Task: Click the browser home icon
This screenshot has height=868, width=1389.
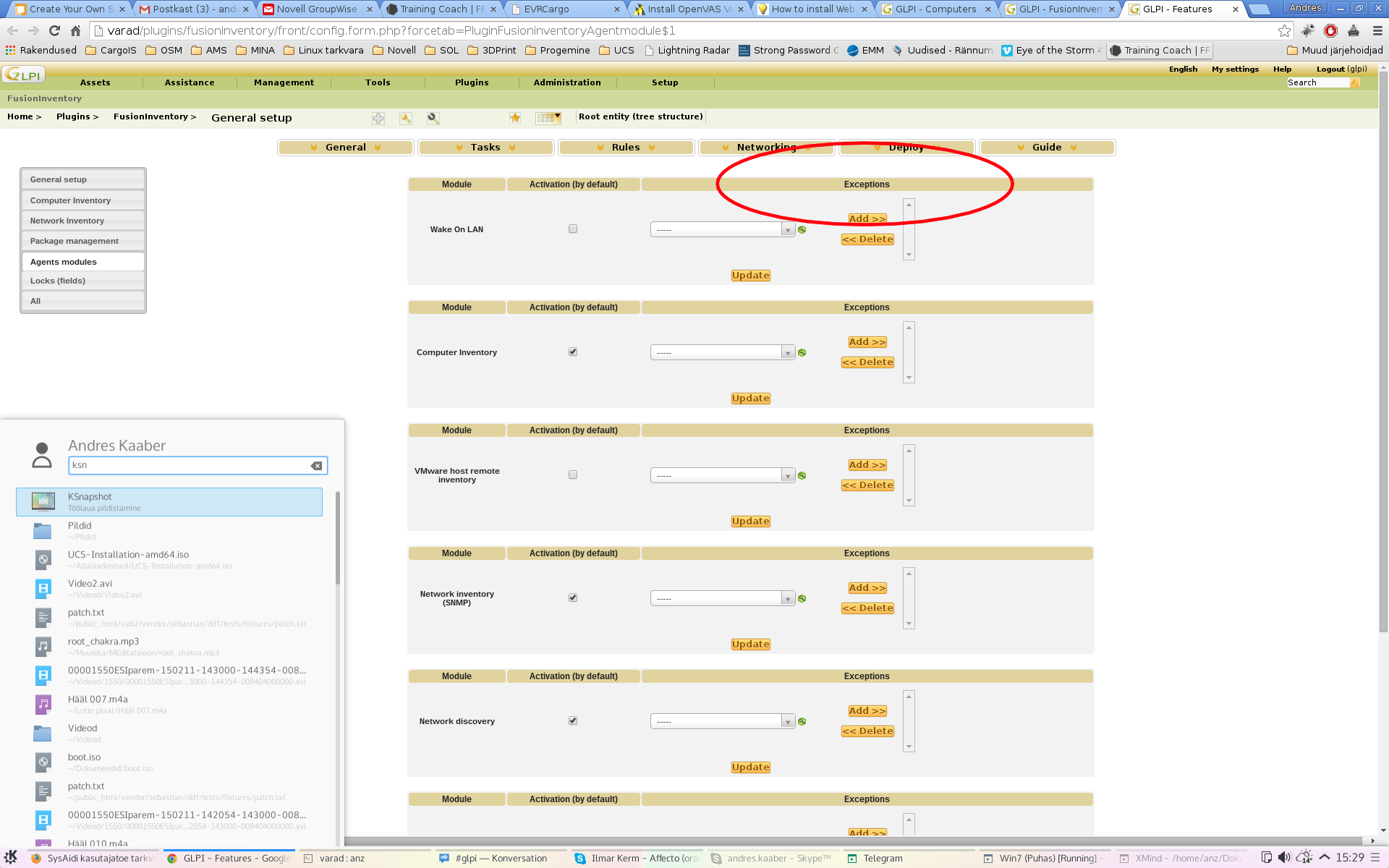Action: point(75,30)
